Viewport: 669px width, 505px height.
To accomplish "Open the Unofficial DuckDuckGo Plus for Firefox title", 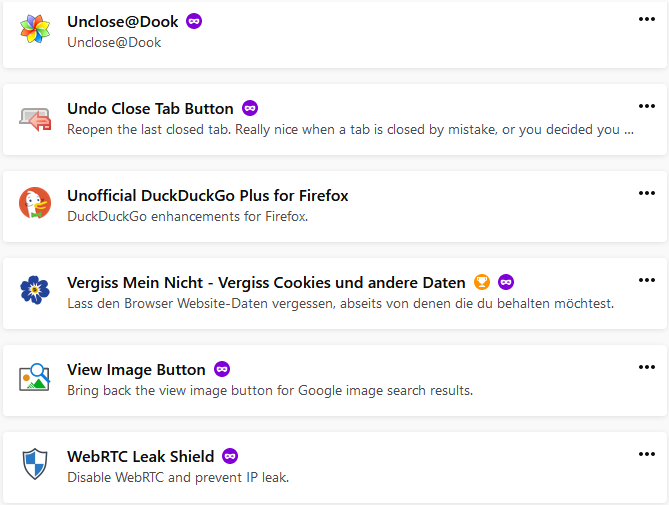I will 207,195.
